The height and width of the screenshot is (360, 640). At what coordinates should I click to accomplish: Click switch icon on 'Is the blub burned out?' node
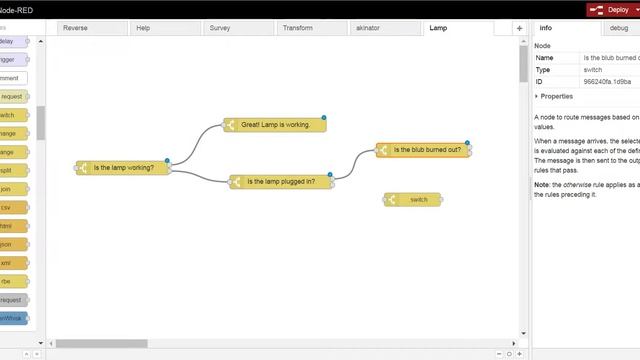coord(382,150)
